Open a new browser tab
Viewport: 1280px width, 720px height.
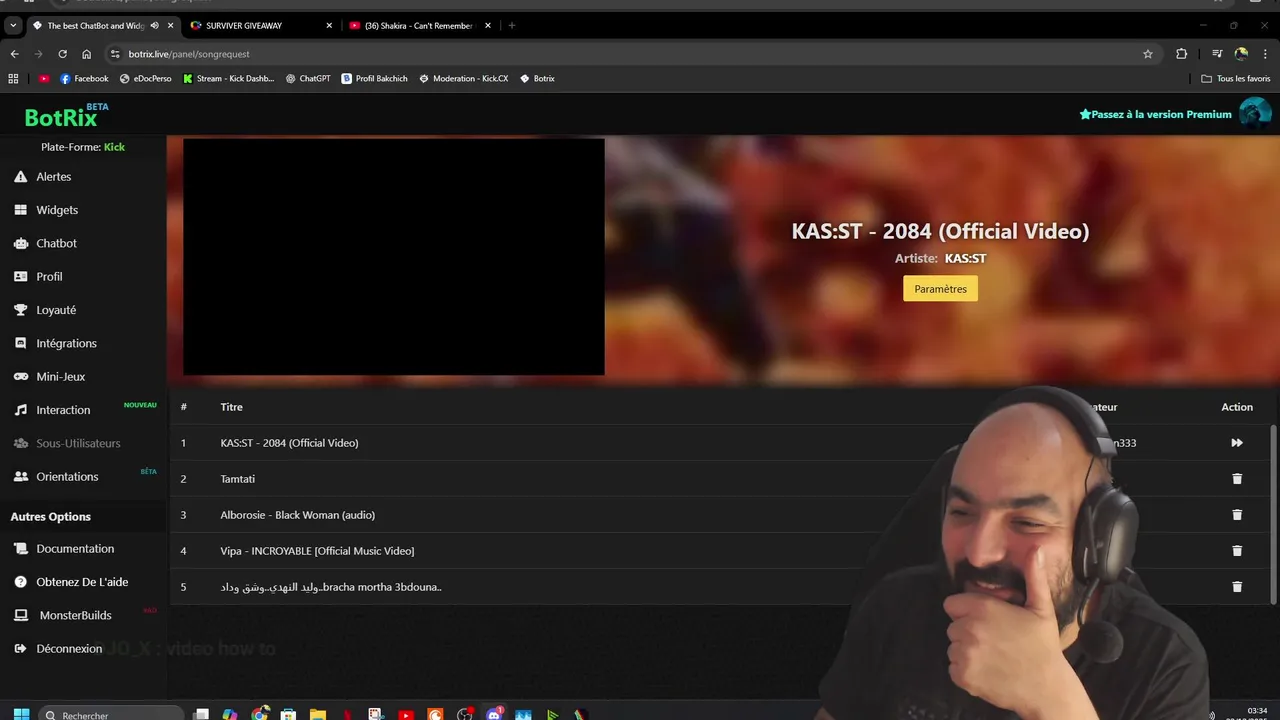coord(512,26)
